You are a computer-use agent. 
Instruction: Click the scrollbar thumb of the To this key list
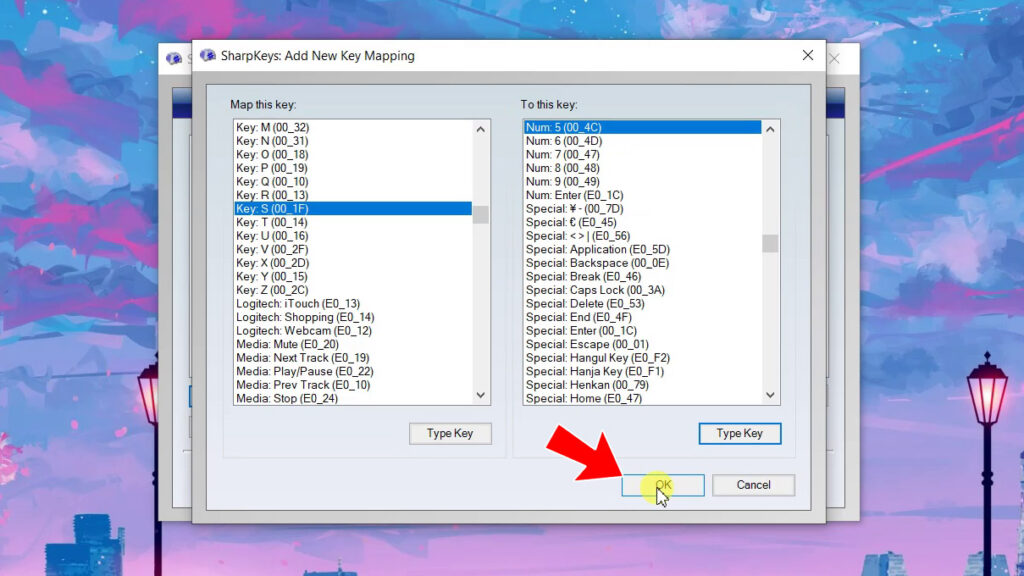770,244
